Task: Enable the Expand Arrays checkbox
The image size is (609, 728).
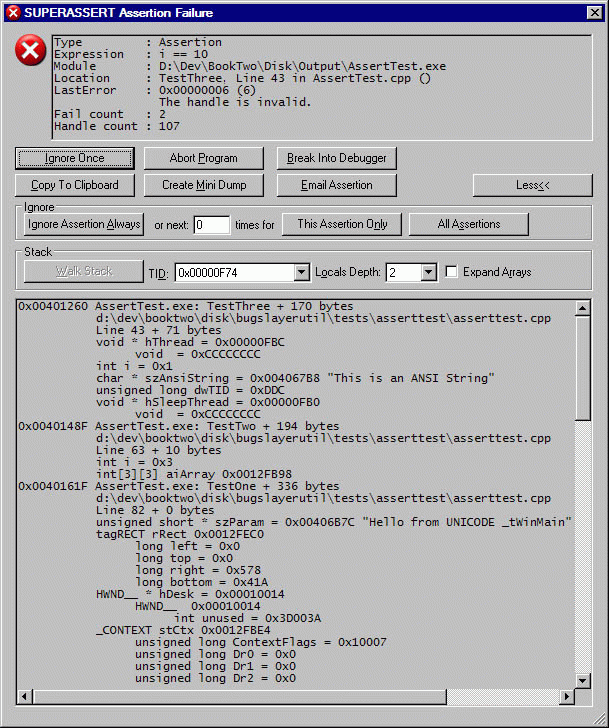Action: click(452, 272)
